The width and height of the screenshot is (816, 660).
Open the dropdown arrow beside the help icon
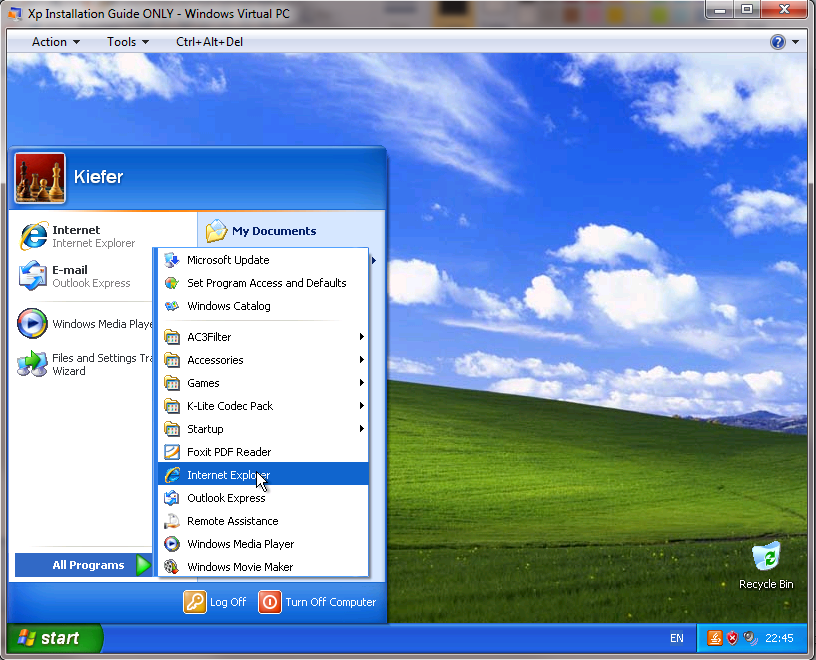click(x=795, y=42)
